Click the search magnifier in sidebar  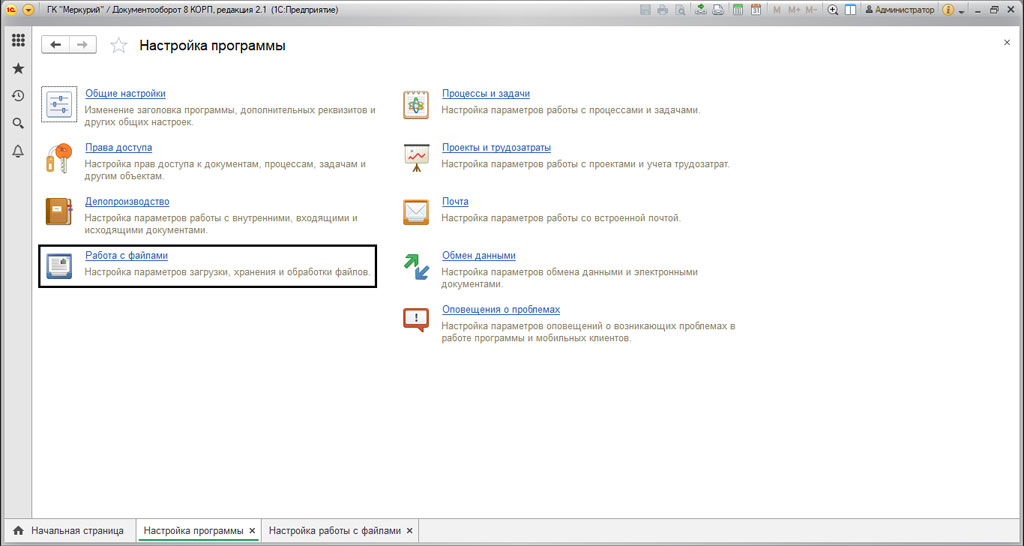click(18, 123)
